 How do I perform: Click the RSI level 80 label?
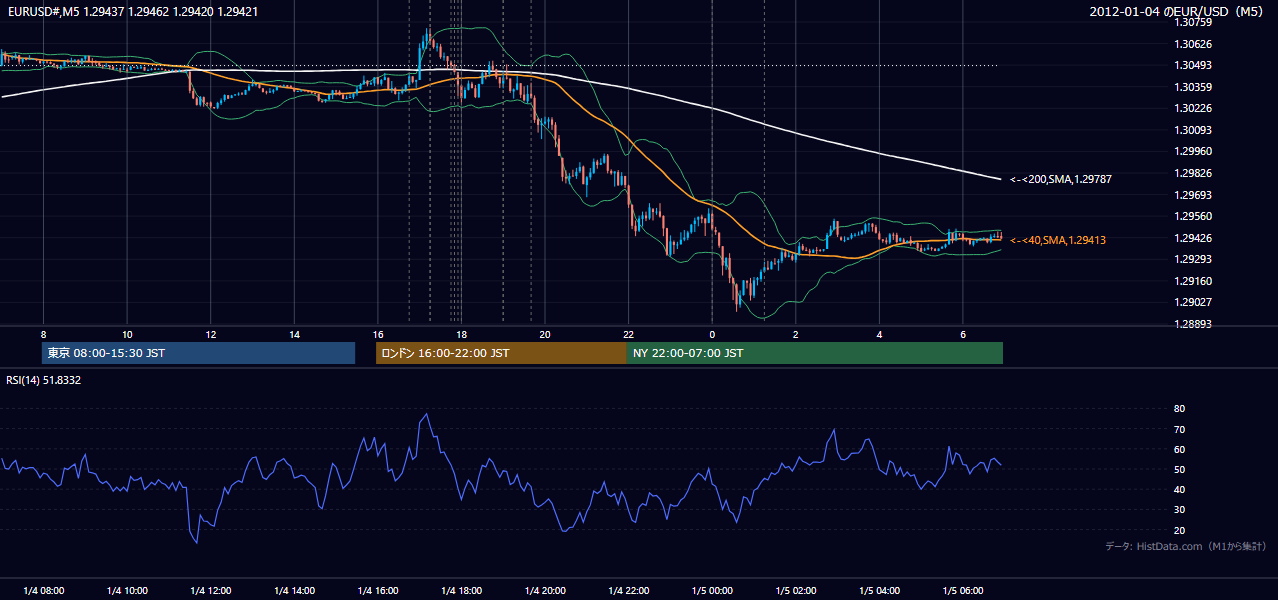click(x=1179, y=409)
